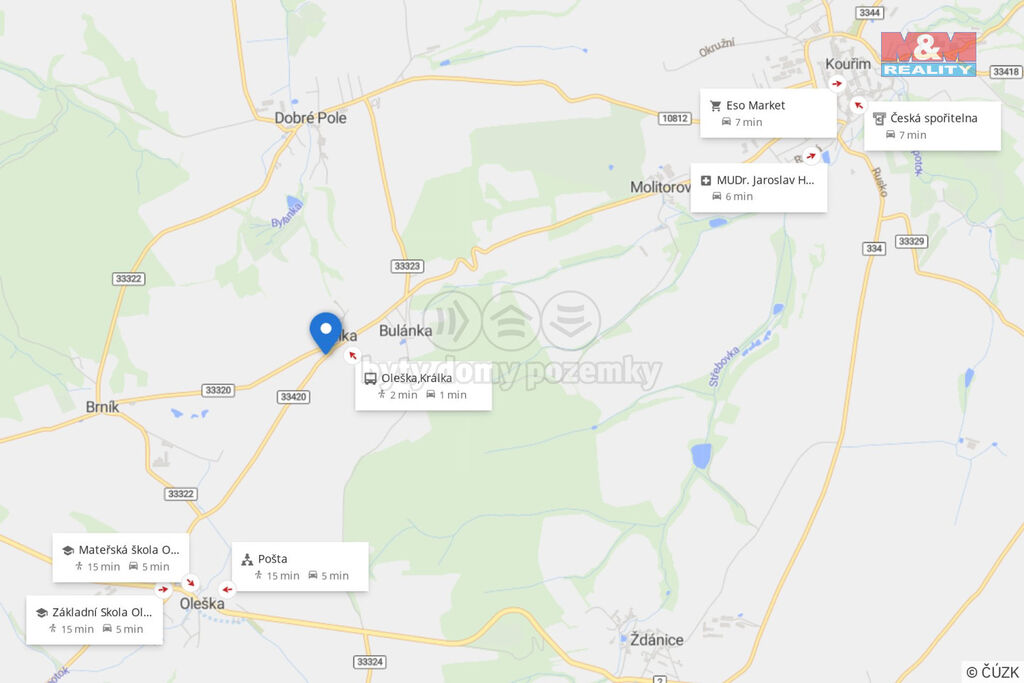Open the Mateřská škola O... card
Viewport: 1024px width, 683px height.
pyautogui.click(x=121, y=558)
